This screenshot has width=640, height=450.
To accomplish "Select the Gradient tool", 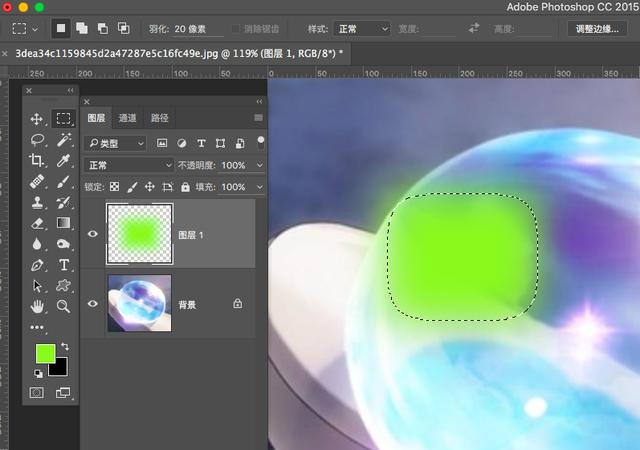I will coord(64,223).
